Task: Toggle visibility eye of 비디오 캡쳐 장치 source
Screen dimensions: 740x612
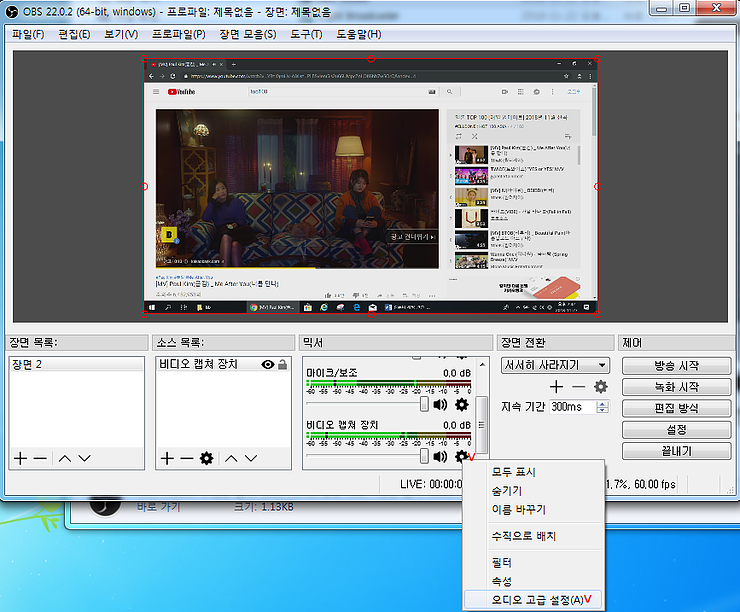Action: 268,364
